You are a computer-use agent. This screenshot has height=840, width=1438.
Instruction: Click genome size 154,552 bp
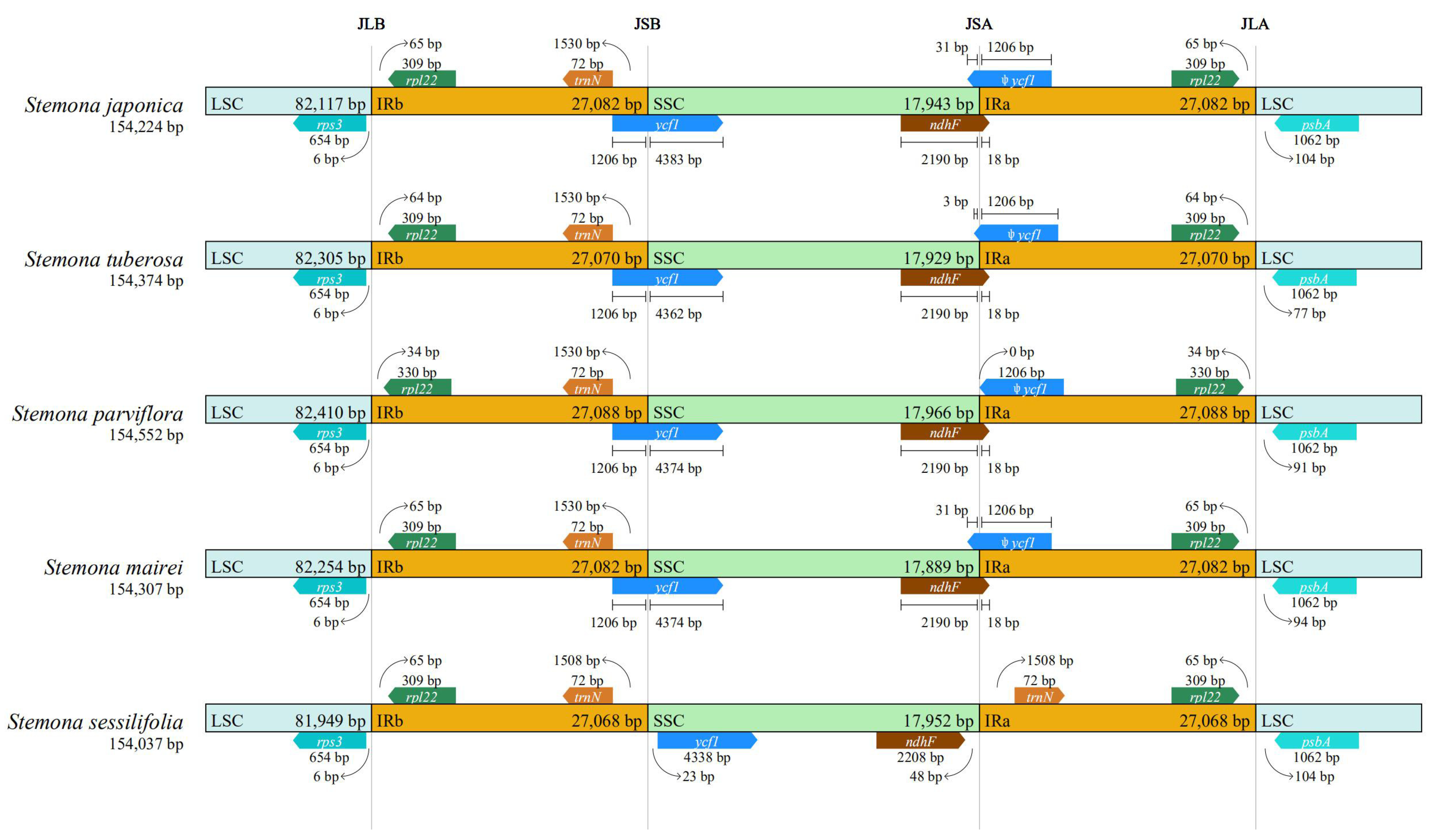pyautogui.click(x=146, y=435)
